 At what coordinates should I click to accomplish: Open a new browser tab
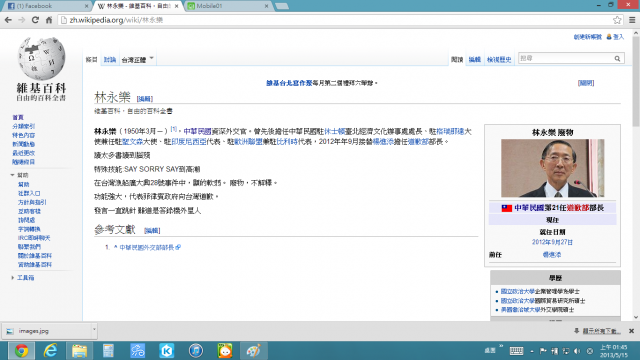(x=282, y=6)
